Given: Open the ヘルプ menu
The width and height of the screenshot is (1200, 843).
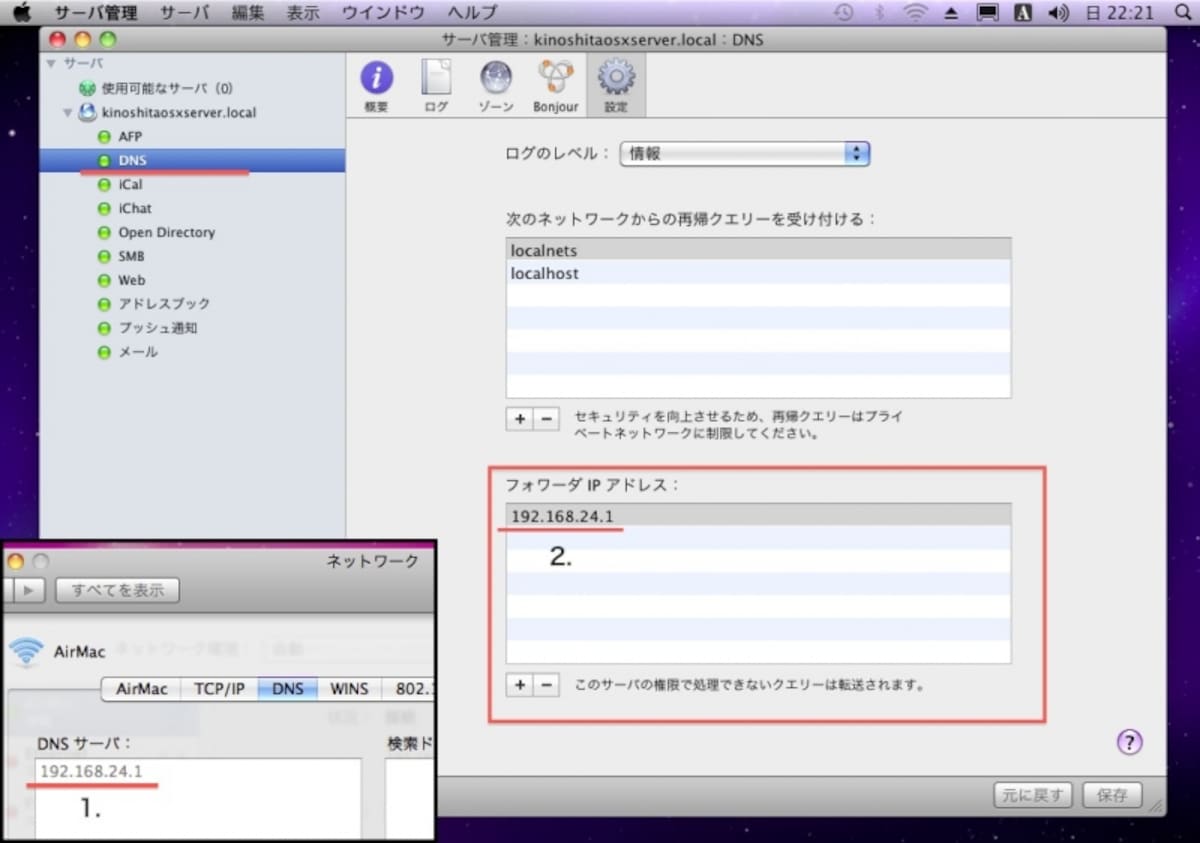Looking at the screenshot, I should tap(472, 13).
